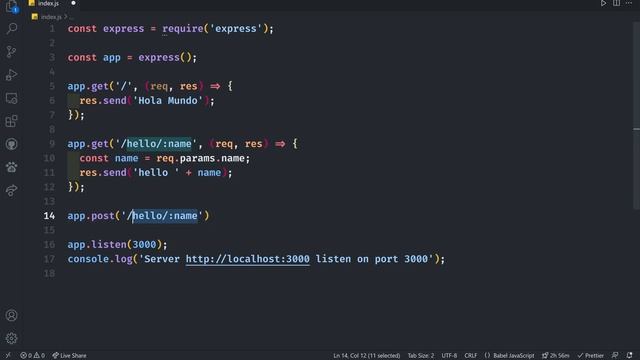
Task: Start Live Share from status bar
Action: 69,356
